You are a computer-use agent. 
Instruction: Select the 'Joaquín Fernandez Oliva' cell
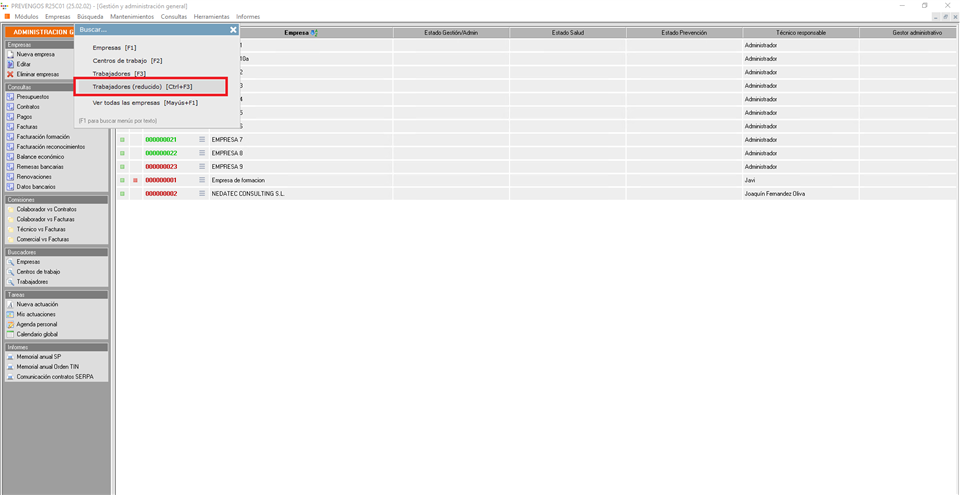(x=801, y=194)
